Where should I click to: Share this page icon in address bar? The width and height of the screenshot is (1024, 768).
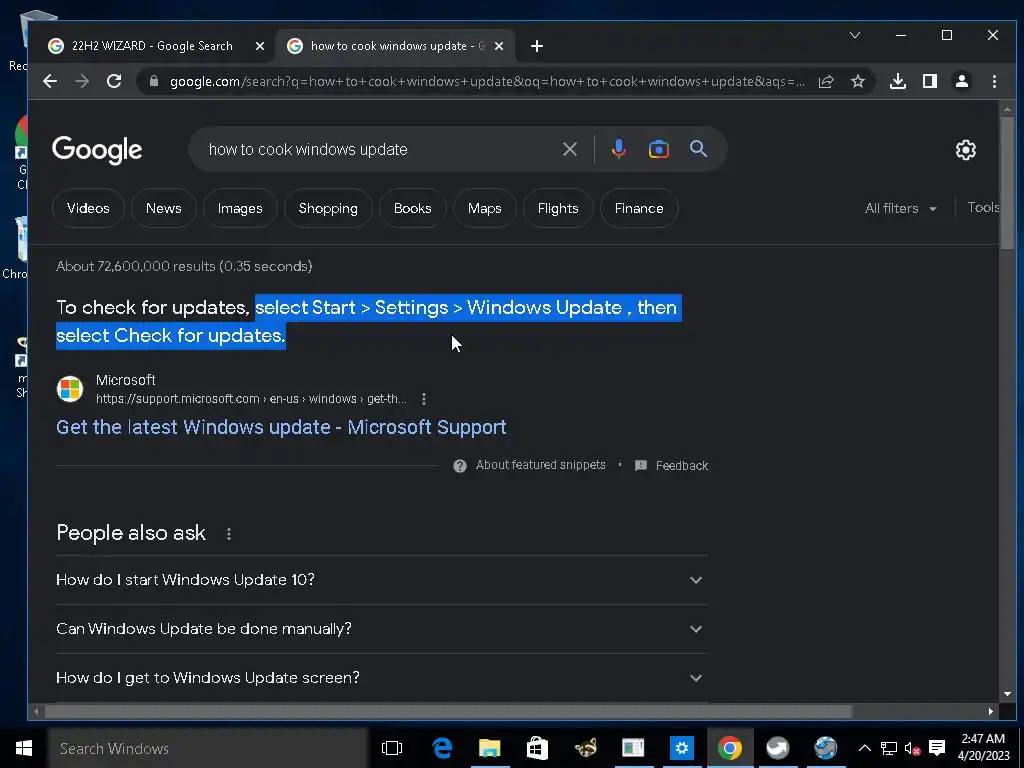[x=826, y=81]
